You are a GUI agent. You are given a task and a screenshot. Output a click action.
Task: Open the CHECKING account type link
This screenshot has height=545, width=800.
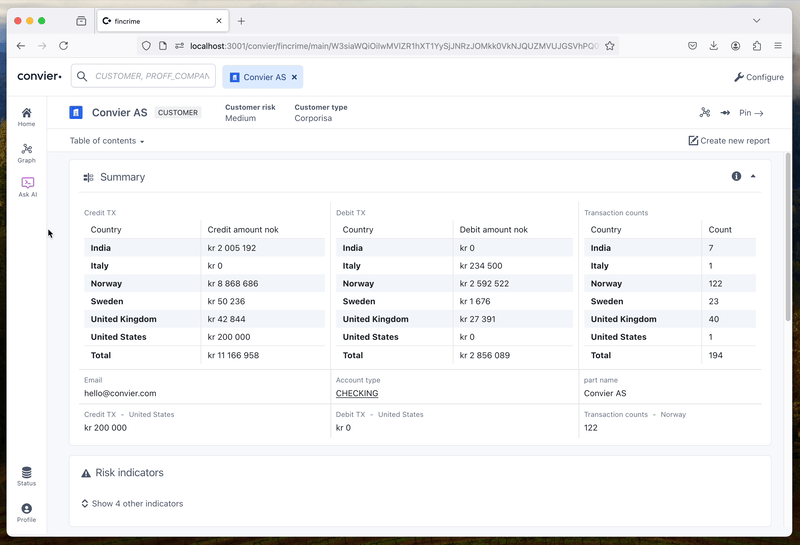(357, 393)
